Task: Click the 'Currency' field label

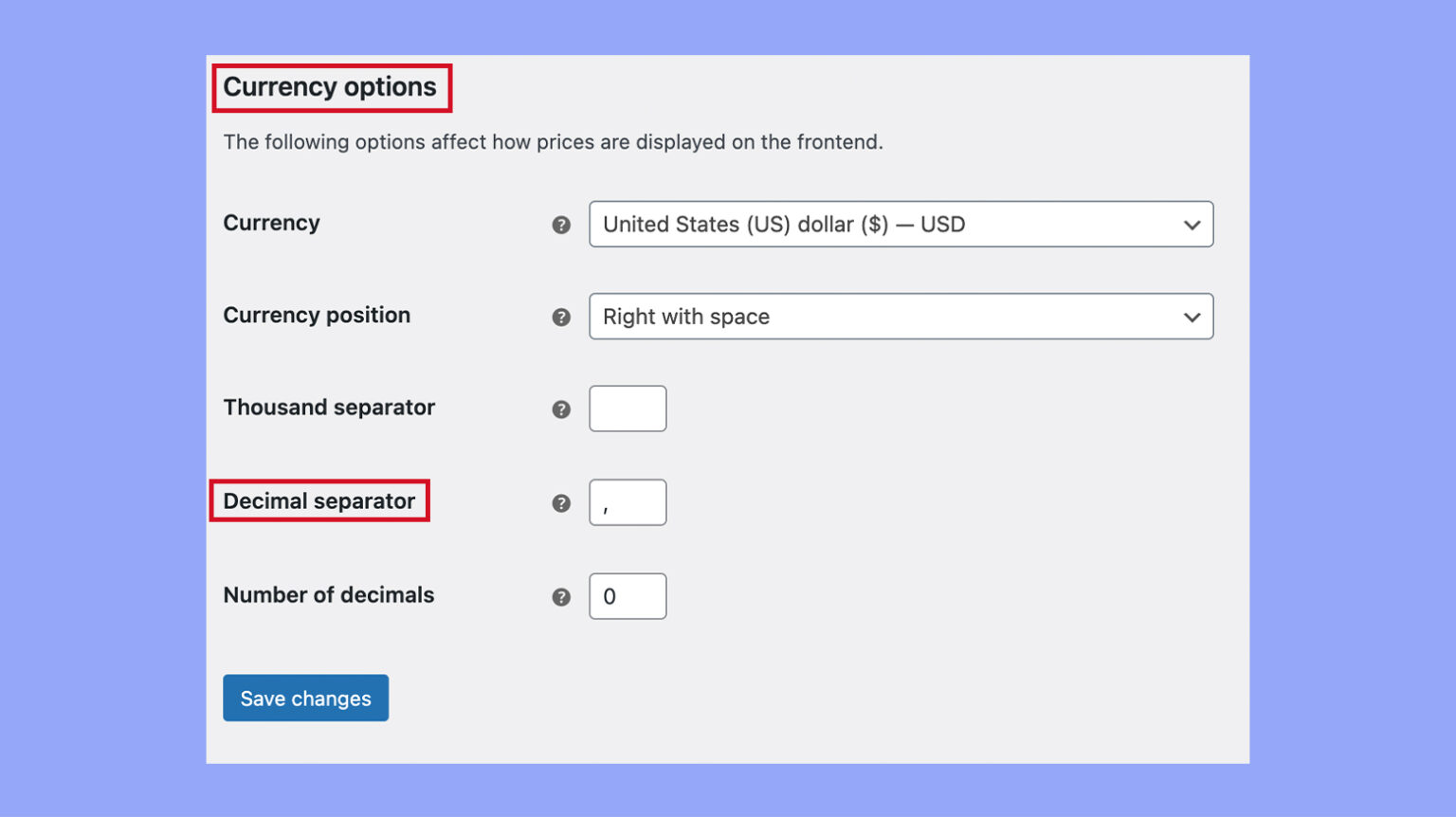Action: pos(271,223)
